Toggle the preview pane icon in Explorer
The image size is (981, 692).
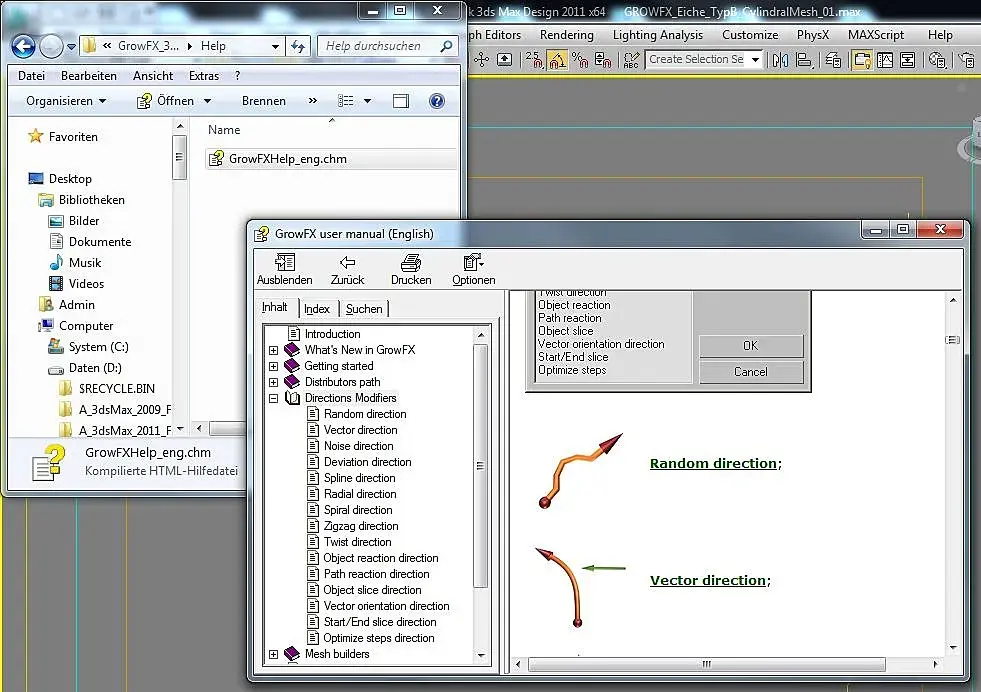point(401,101)
